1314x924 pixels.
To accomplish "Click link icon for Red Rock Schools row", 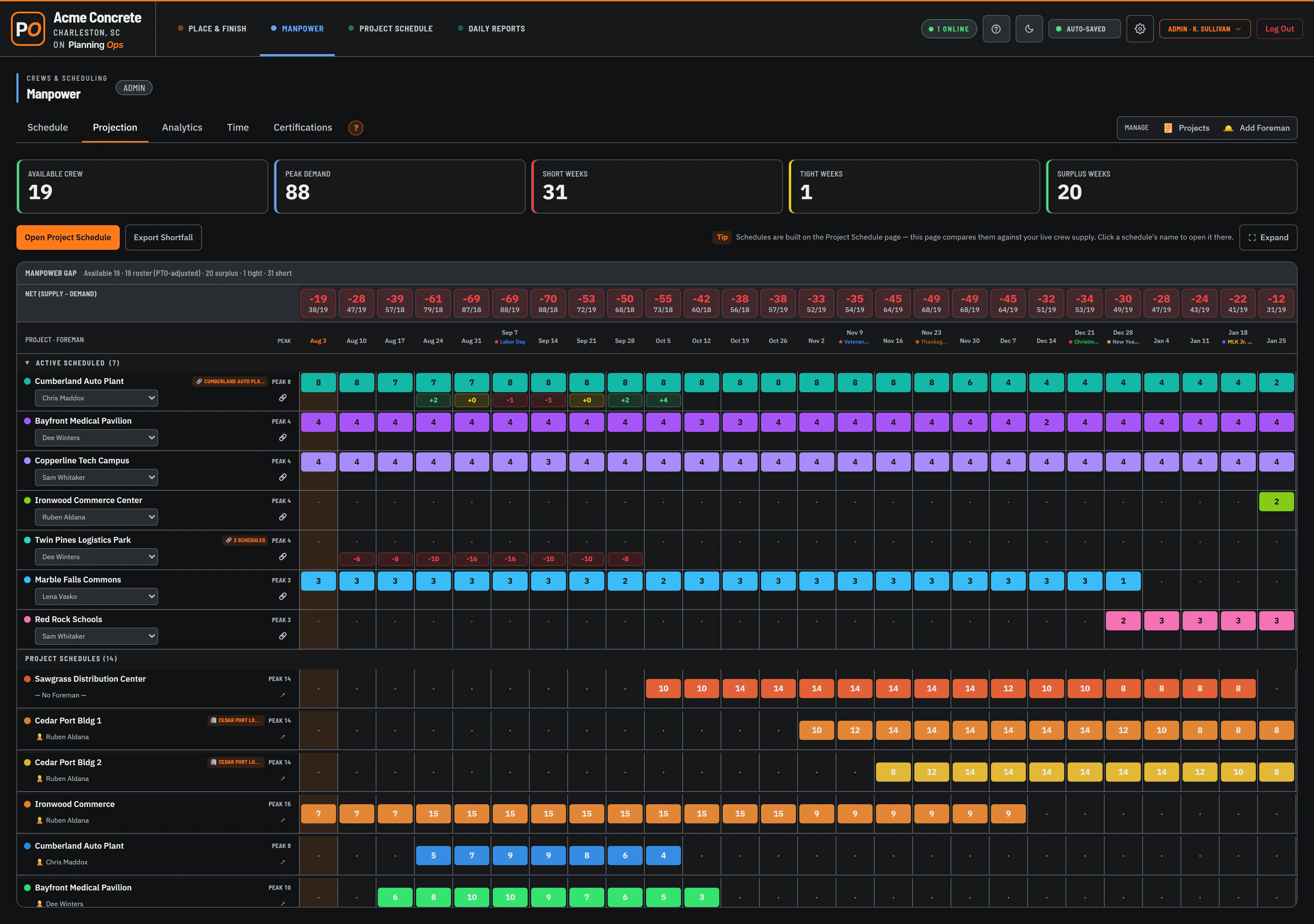I will pos(283,636).
